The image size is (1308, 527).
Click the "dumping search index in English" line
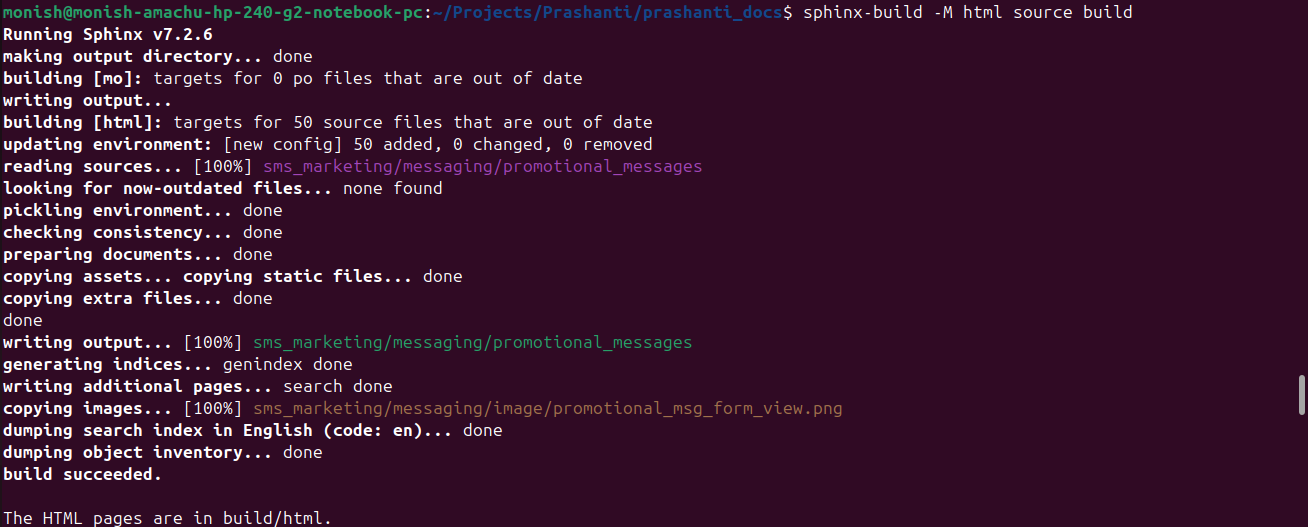point(252,430)
